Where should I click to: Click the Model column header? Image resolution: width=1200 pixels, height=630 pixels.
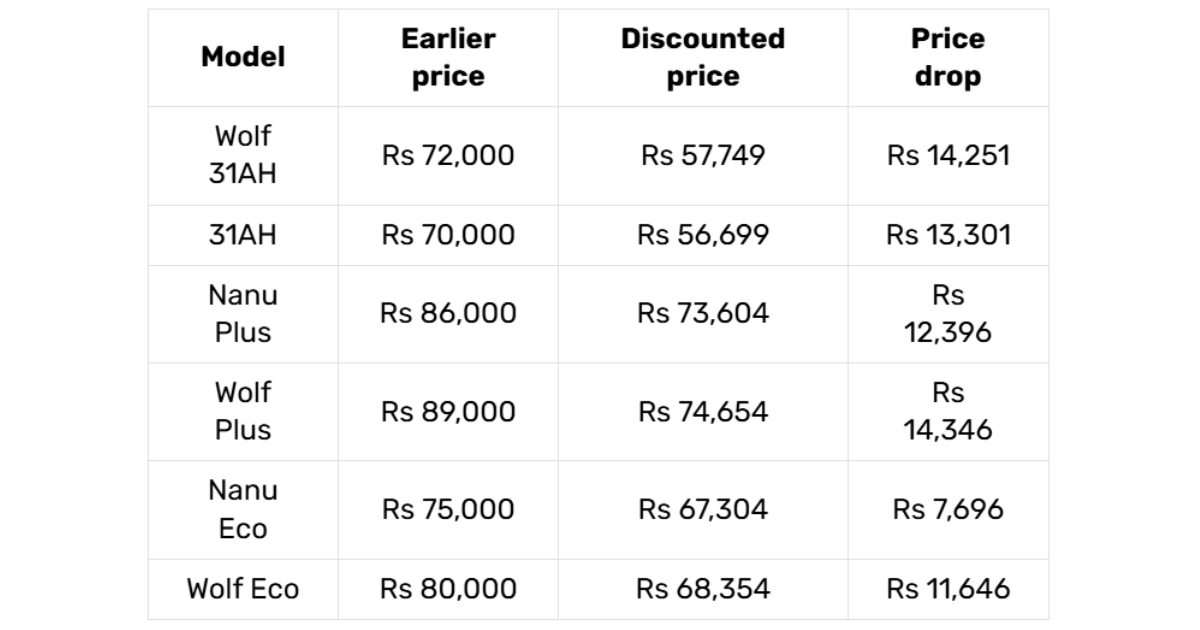pos(243,57)
